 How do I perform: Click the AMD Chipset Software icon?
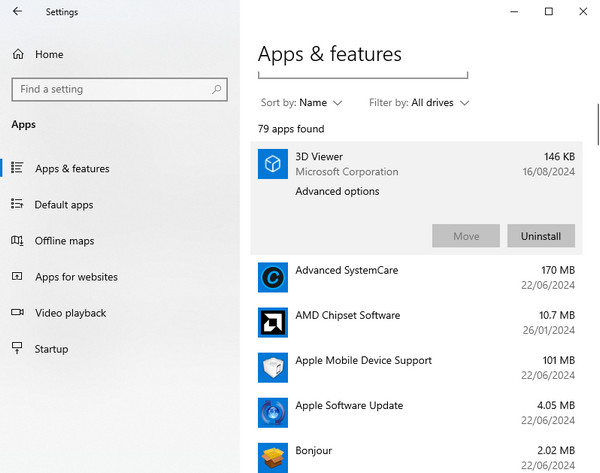pyautogui.click(x=273, y=322)
